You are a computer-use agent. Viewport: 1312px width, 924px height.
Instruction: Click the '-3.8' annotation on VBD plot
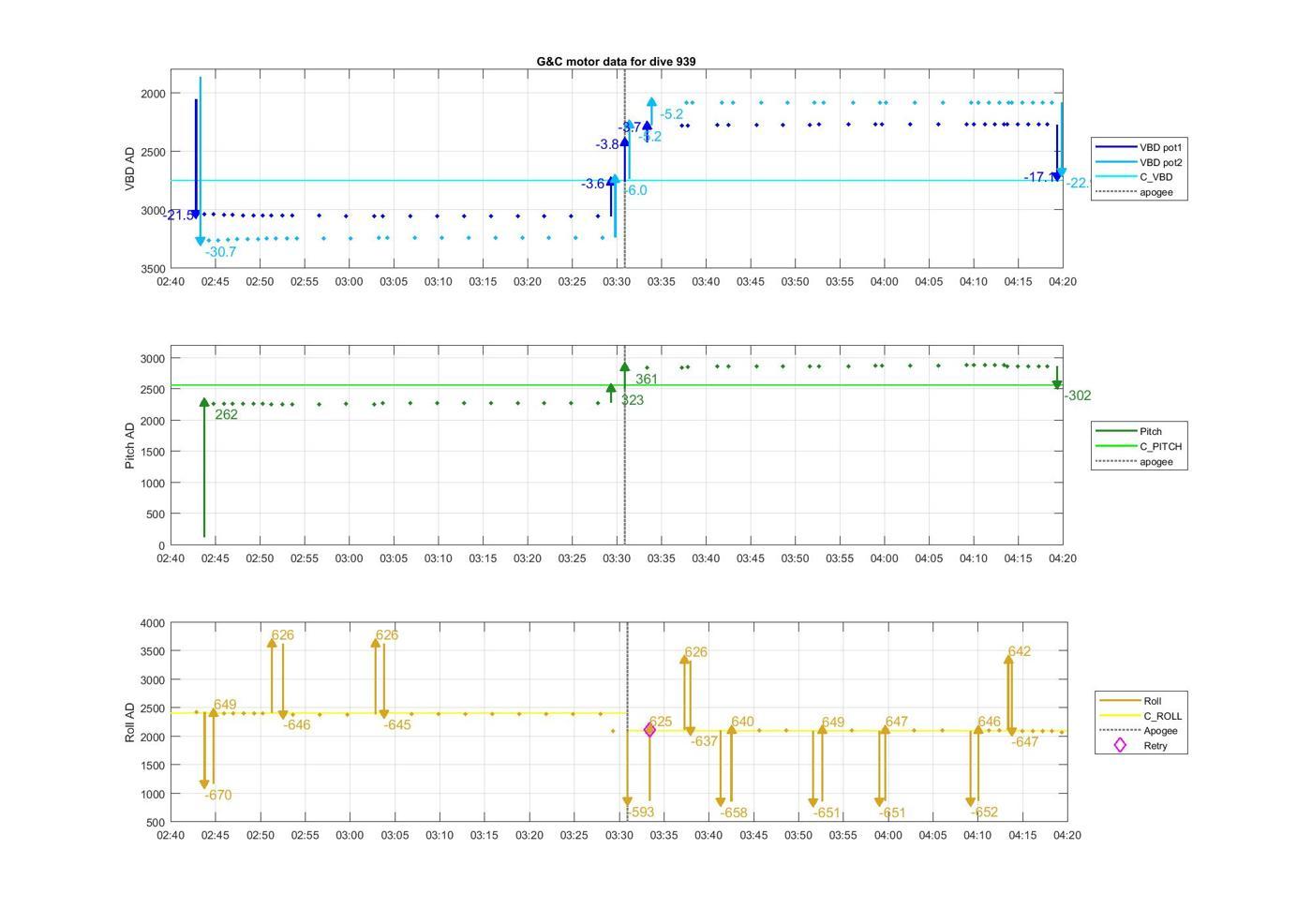coord(608,144)
